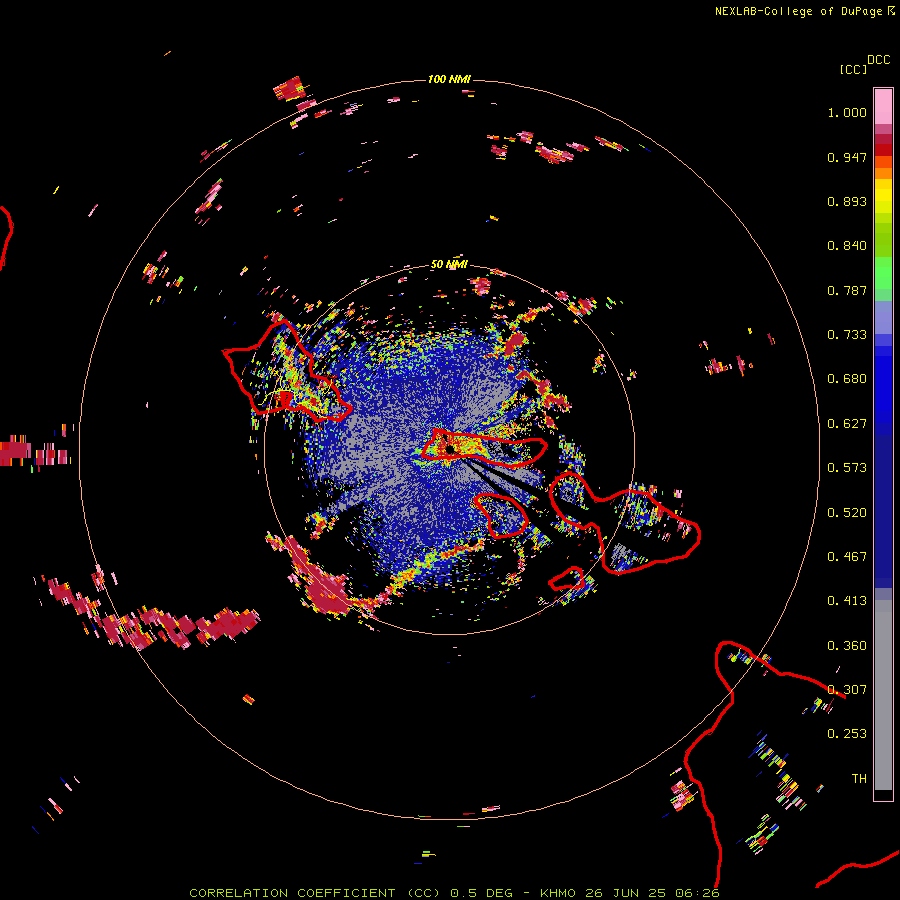Click the NEXLAB-College of DuPage watermark text
Viewport: 900px width, 900px height.
(798, 11)
